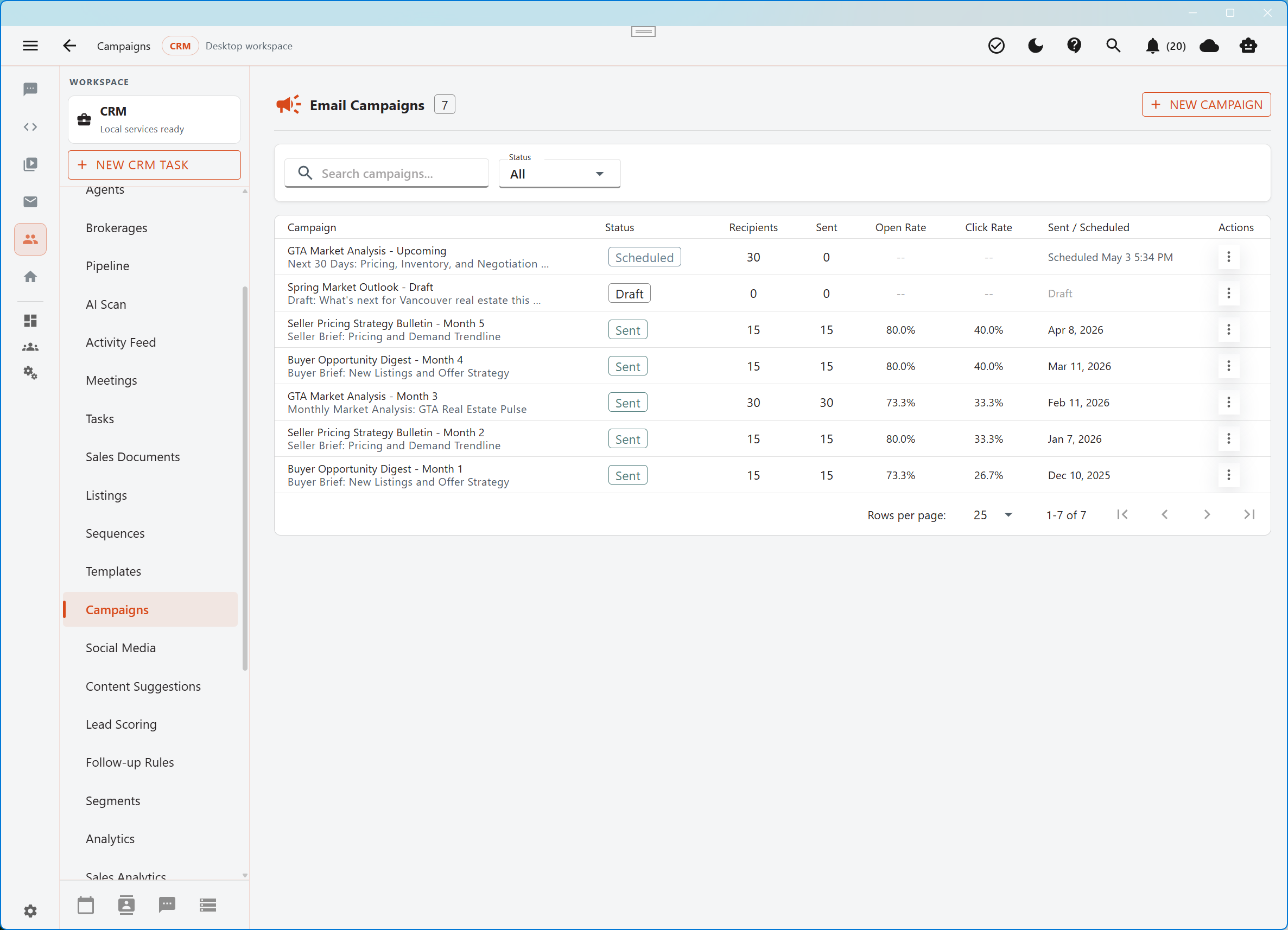
Task: Click the Email Campaigns megaphone icon
Action: 289,105
